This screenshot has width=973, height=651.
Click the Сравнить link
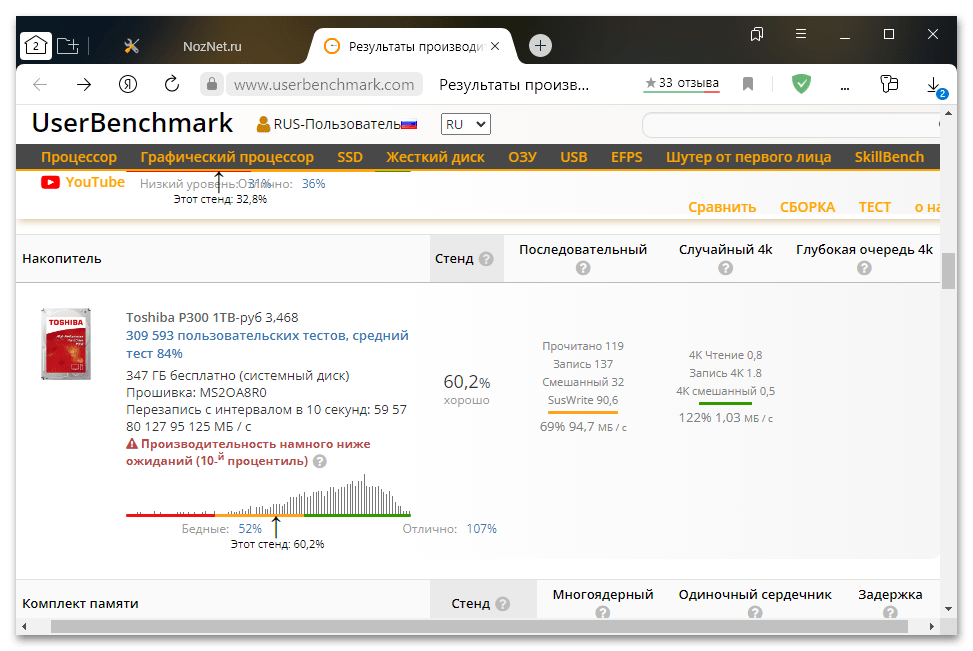click(722, 207)
